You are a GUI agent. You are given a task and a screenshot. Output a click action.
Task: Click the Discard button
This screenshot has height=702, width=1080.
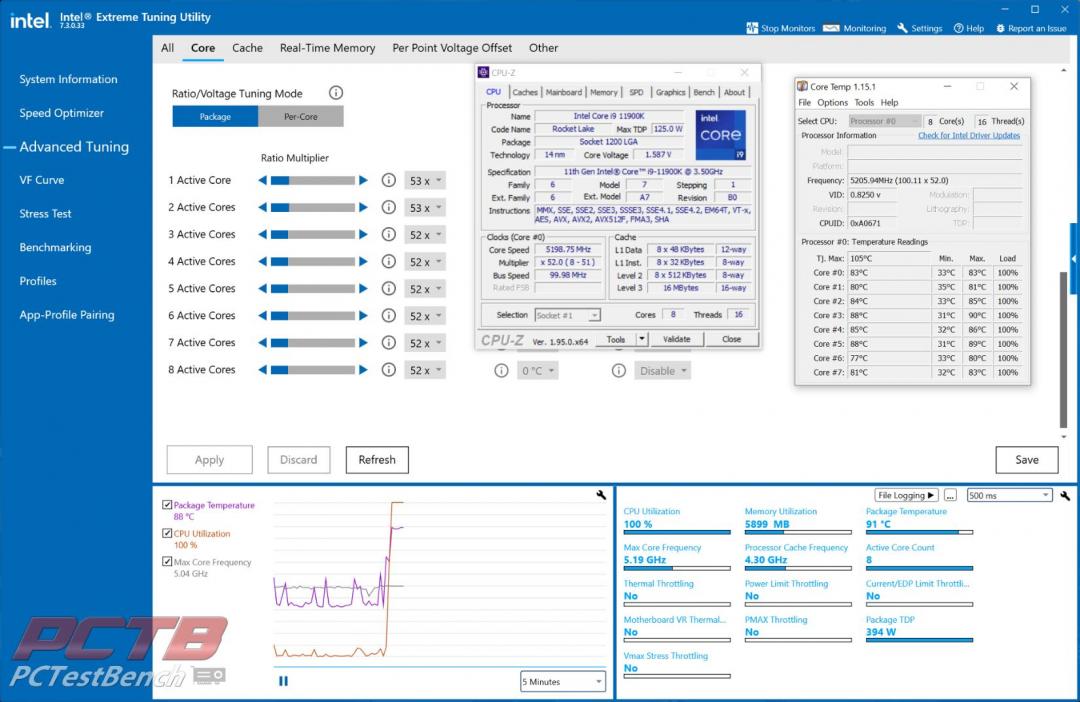tap(298, 460)
